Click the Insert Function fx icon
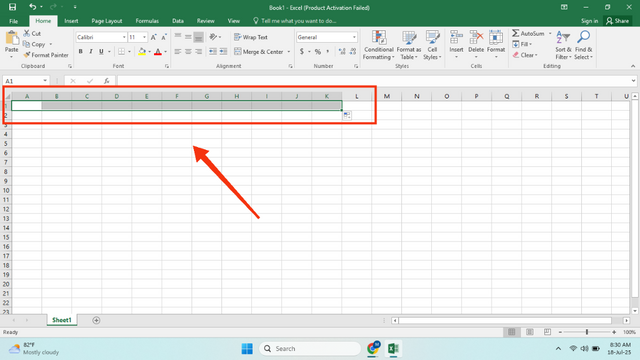The height and width of the screenshot is (360, 640). (106, 81)
